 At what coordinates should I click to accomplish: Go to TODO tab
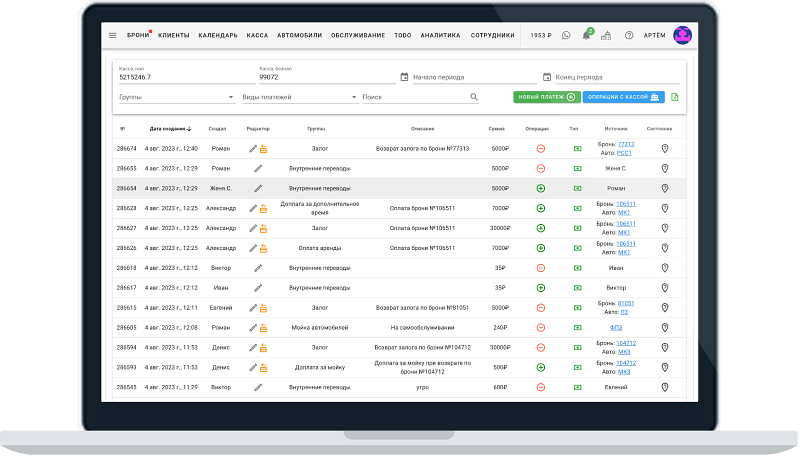pos(403,35)
